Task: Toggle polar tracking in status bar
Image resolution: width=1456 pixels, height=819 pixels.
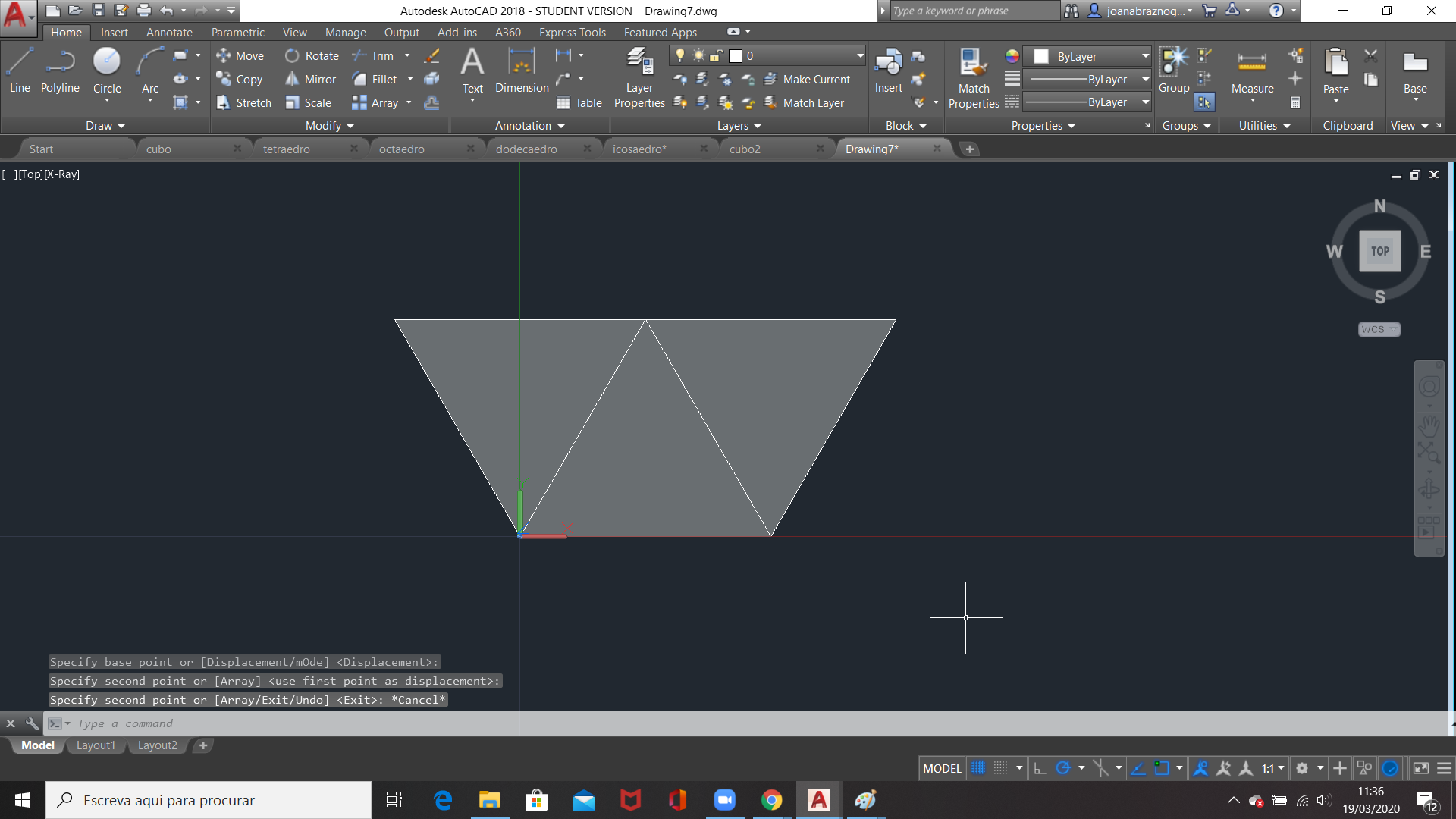Action: pos(1063,768)
